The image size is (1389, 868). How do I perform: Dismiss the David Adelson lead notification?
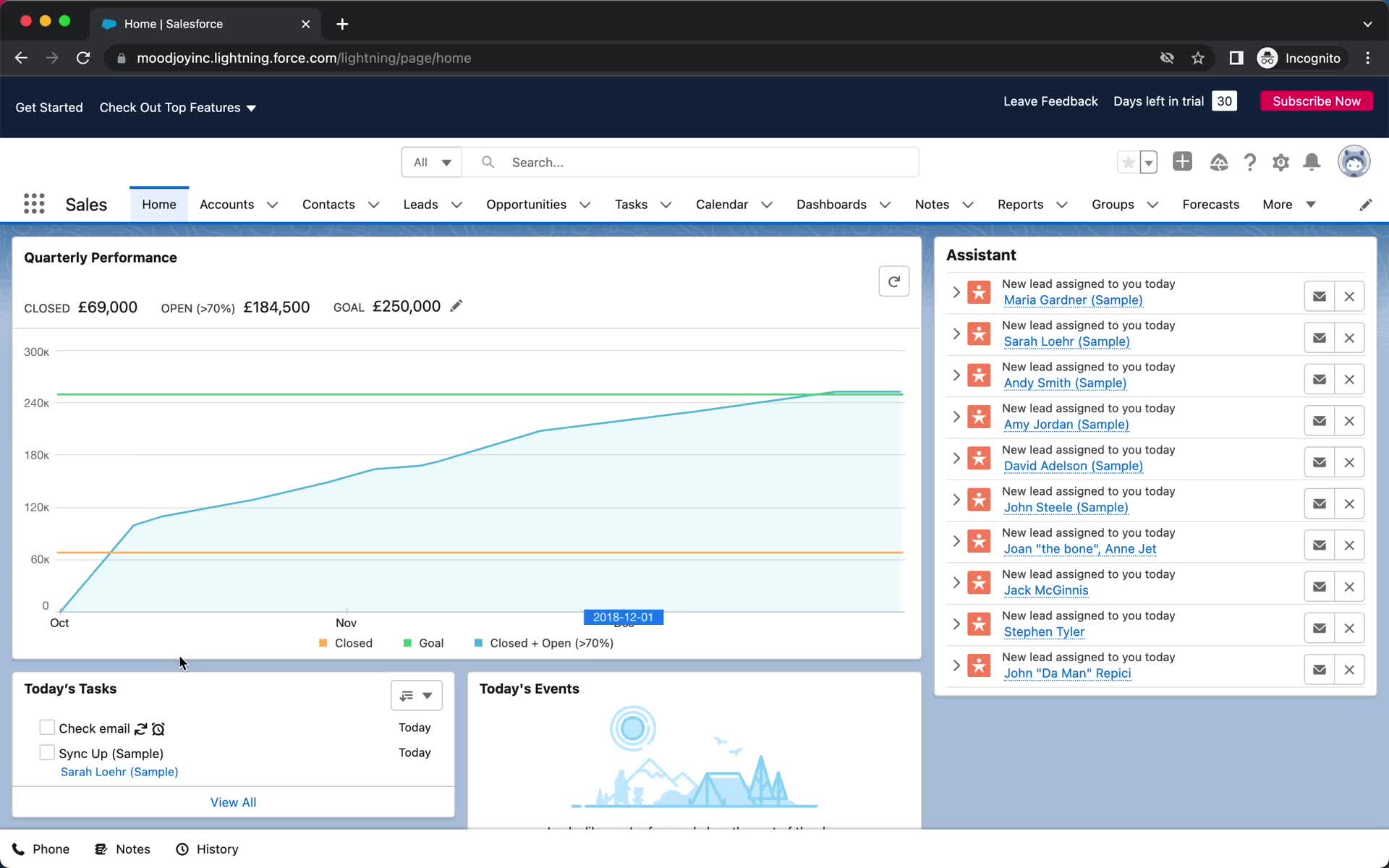[1349, 462]
